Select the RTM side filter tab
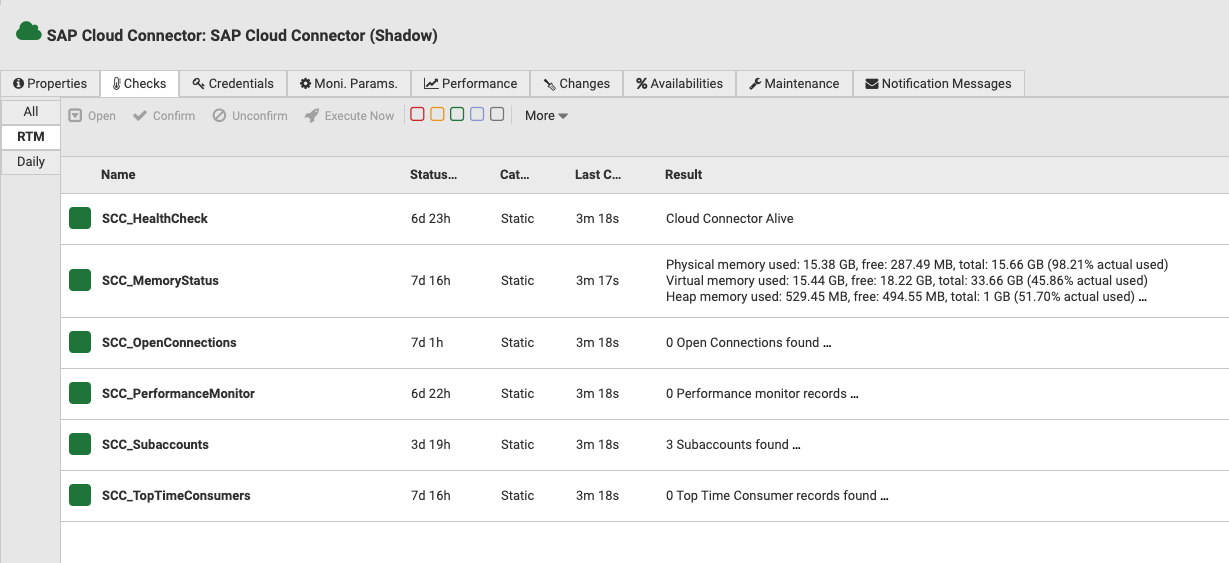The image size is (1229, 563). tap(31, 136)
